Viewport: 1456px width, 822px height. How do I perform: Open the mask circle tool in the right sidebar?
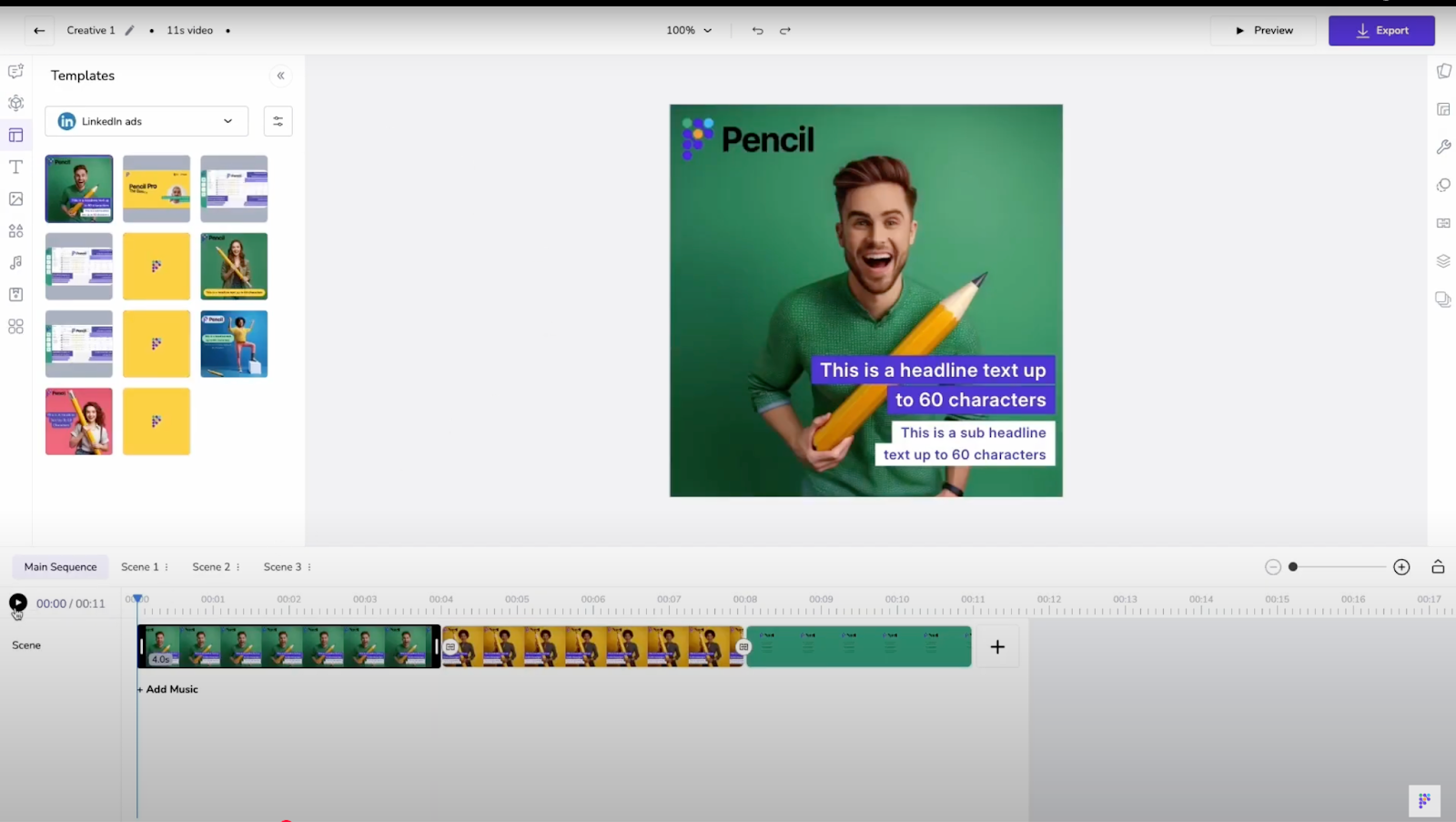click(1443, 185)
